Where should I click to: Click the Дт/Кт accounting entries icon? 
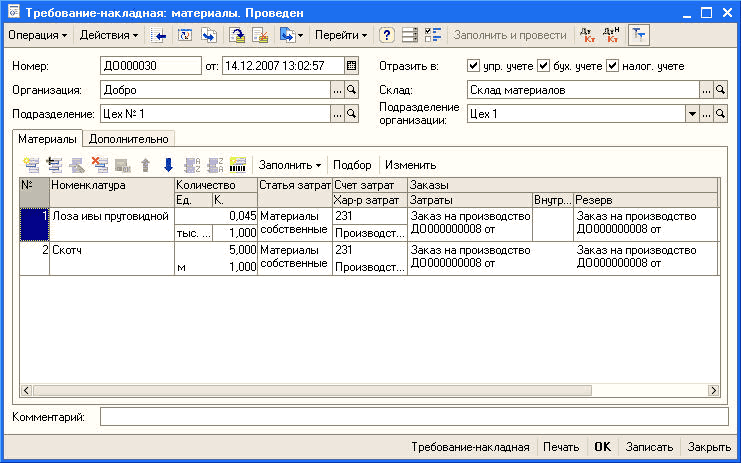pos(587,35)
